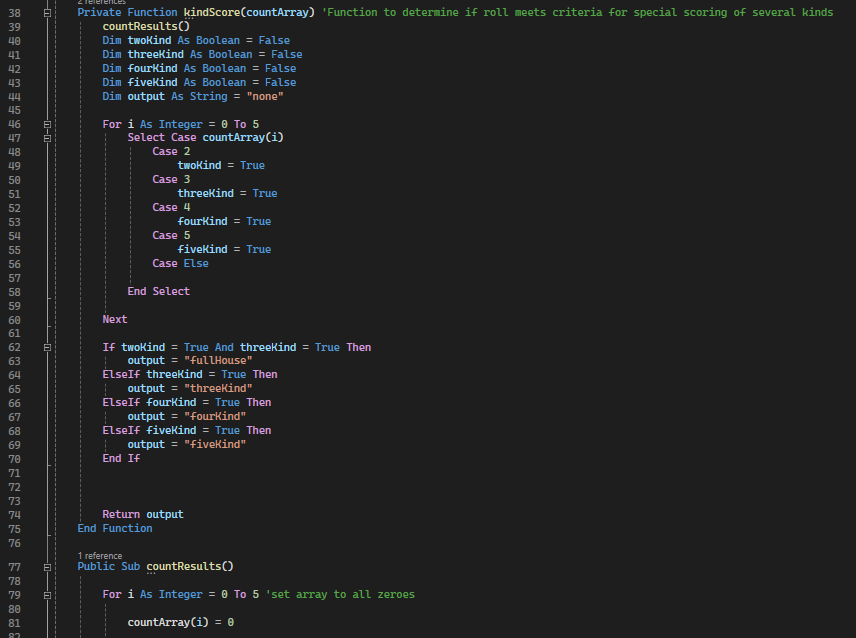Click fiveKind in the Dim statement line 43
856x638 pixels.
152,82
